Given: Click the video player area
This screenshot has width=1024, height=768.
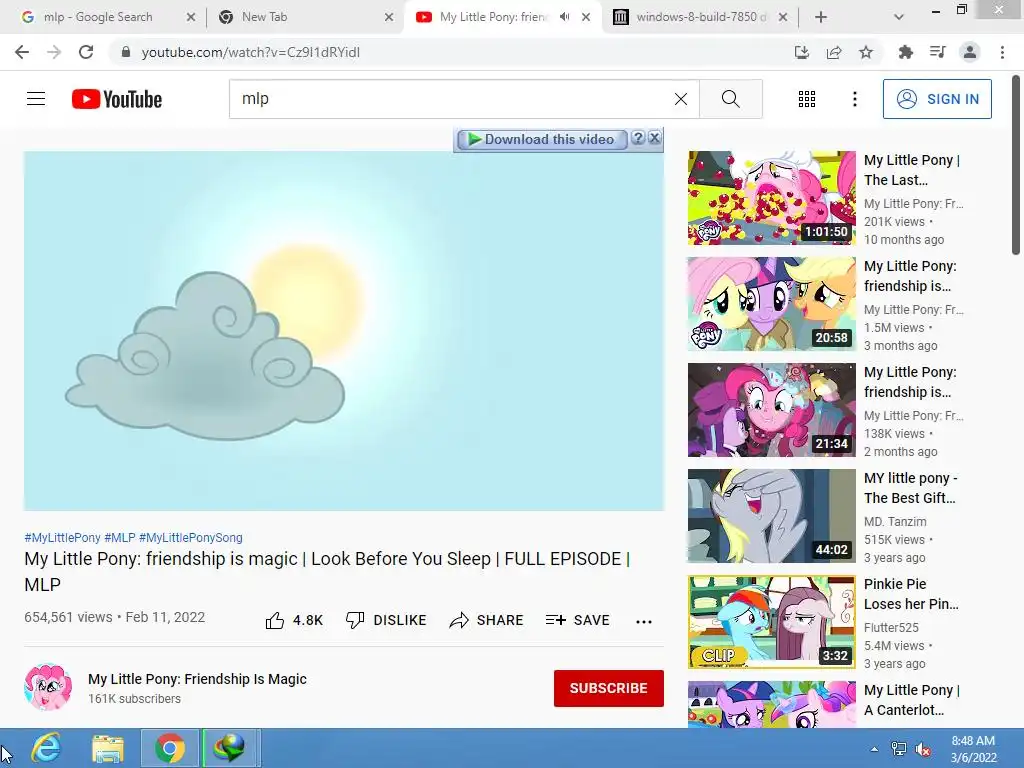Looking at the screenshot, I should (x=344, y=331).
